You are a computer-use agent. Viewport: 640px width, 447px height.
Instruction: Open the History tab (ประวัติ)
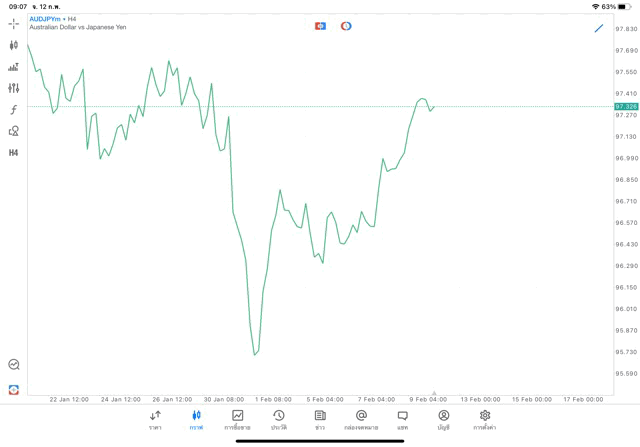click(x=278, y=420)
